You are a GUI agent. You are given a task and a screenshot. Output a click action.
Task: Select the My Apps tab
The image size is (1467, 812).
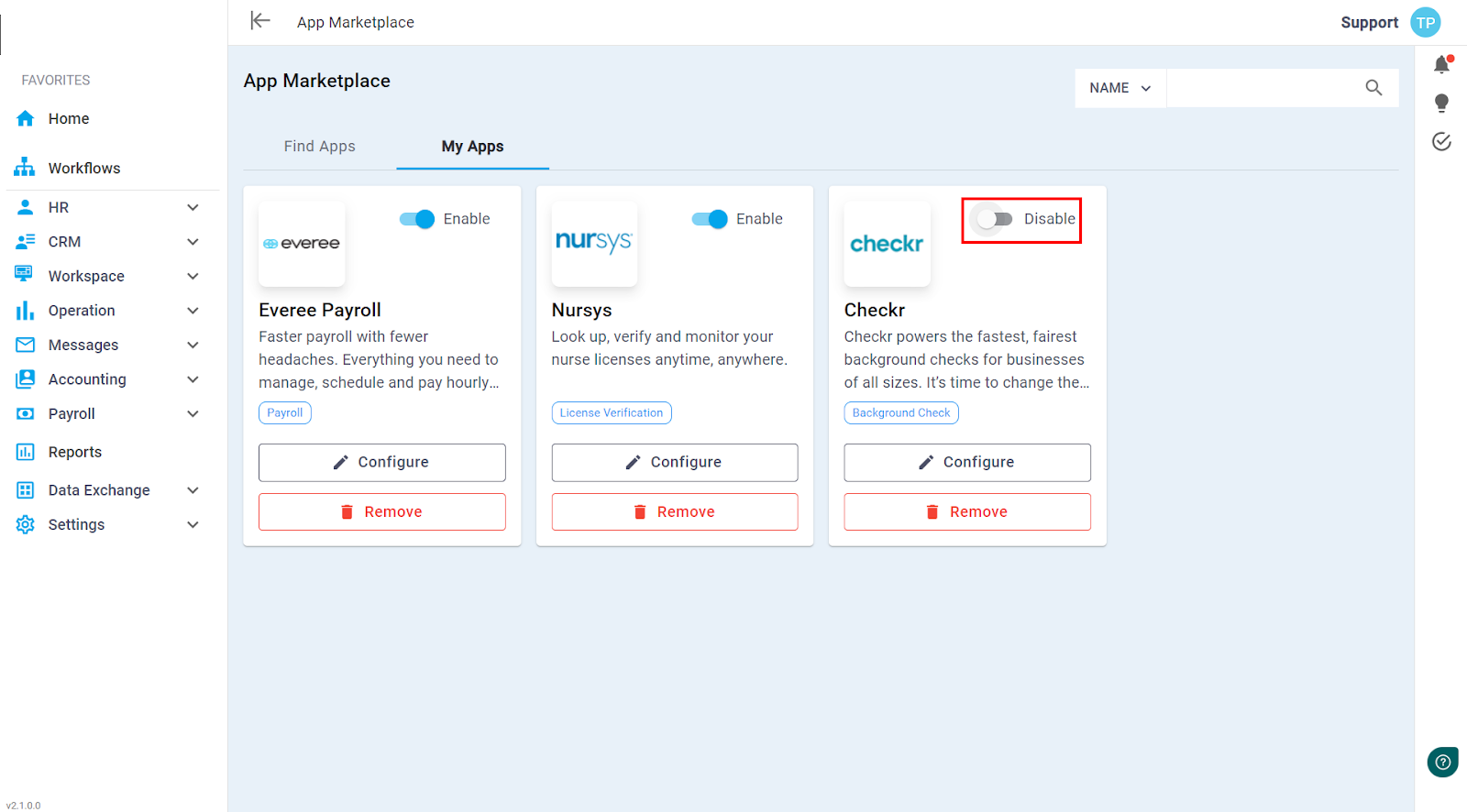[472, 147]
